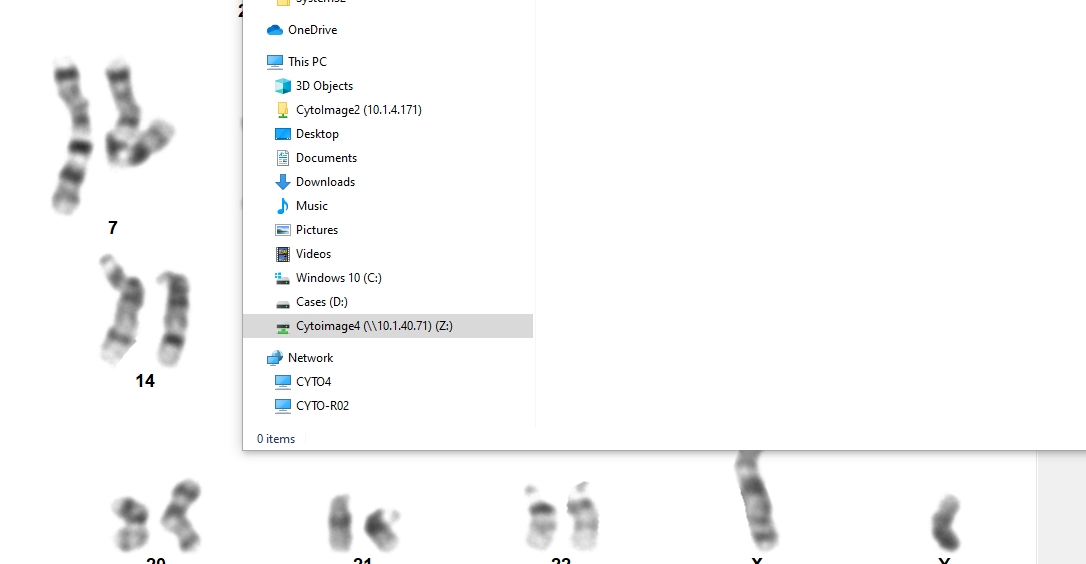Image resolution: width=1086 pixels, height=564 pixels.
Task: Click the chromosome 21 pair
Action: tap(363, 522)
